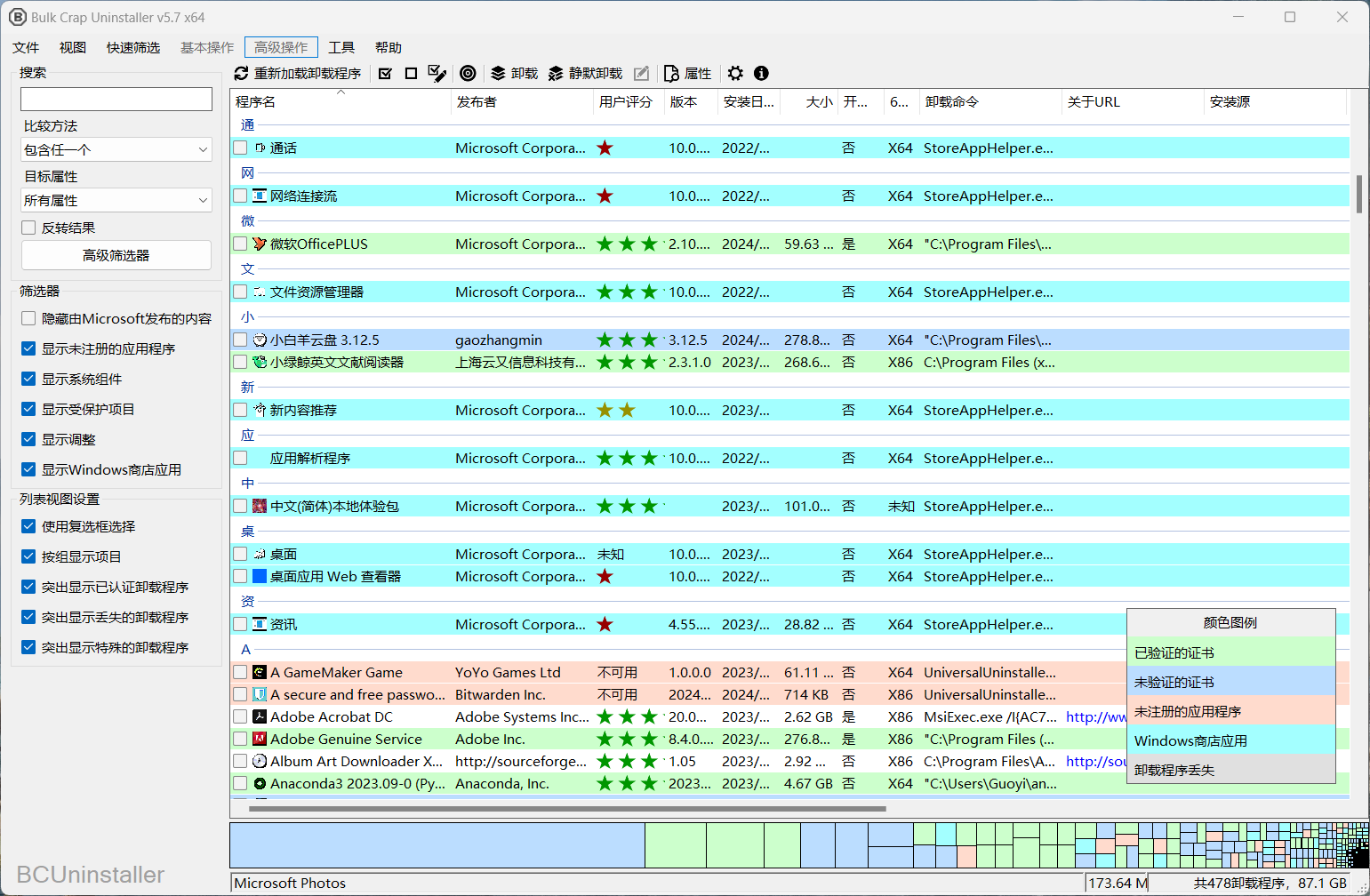Open settings via the gear icon
This screenshot has width=1370, height=896.
coord(735,73)
